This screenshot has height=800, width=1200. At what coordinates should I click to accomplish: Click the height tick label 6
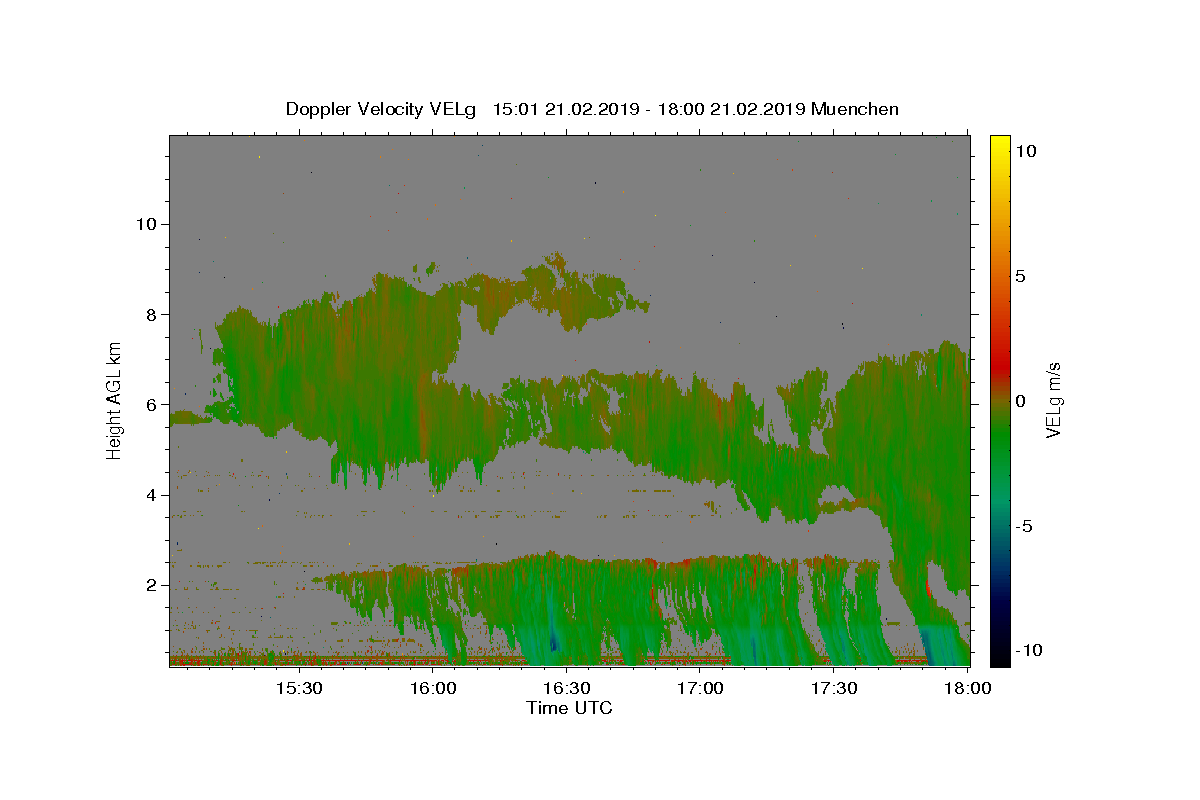click(x=151, y=405)
